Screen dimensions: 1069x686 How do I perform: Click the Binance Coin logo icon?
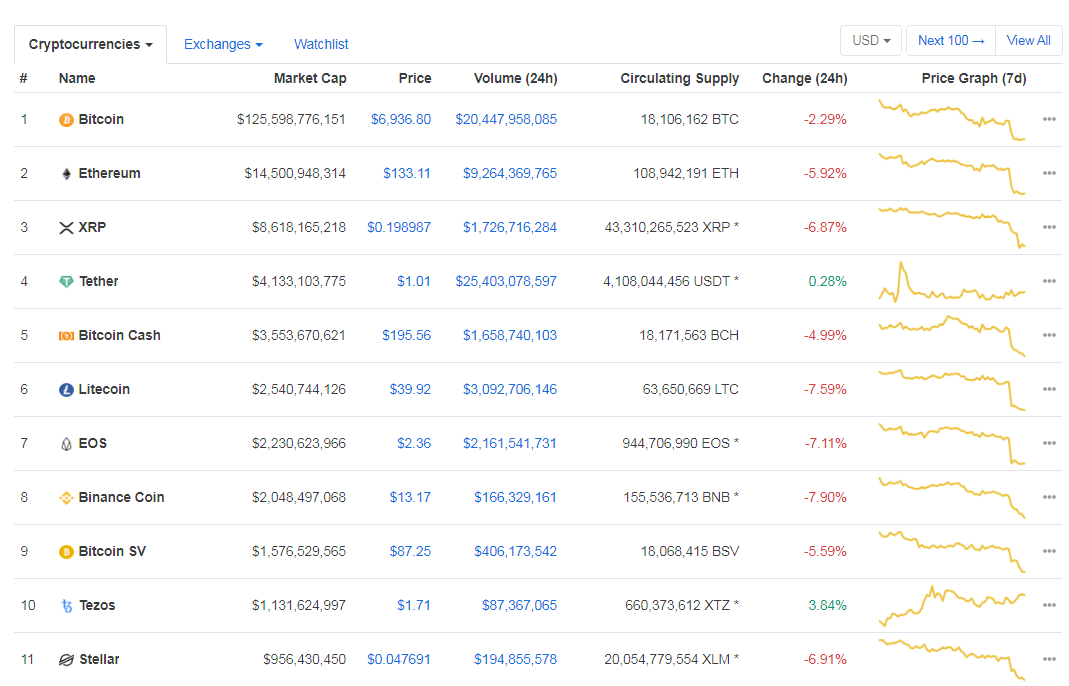tap(65, 497)
